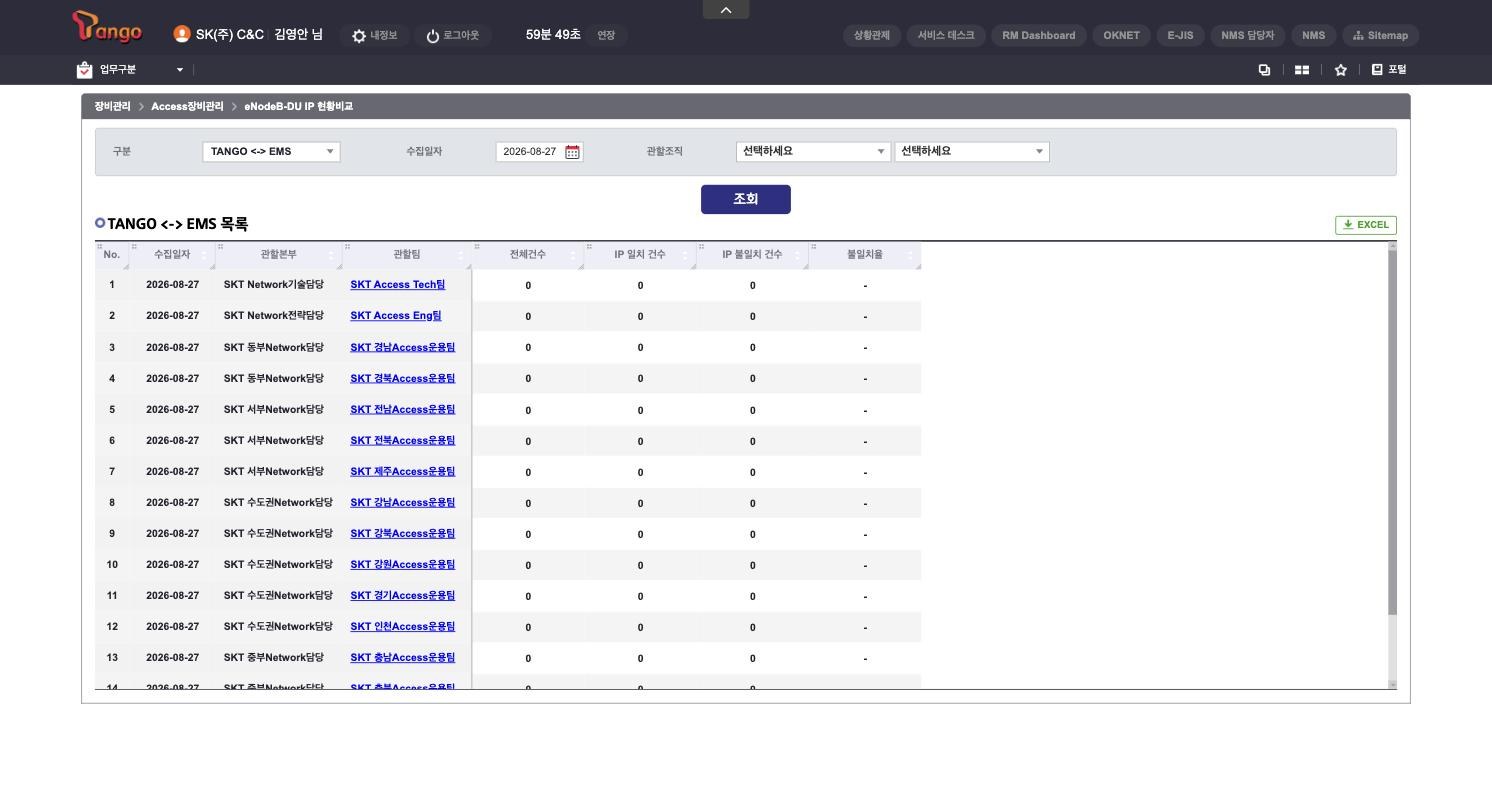Click the orange user profile icon
1492x812 pixels.
[x=182, y=34]
